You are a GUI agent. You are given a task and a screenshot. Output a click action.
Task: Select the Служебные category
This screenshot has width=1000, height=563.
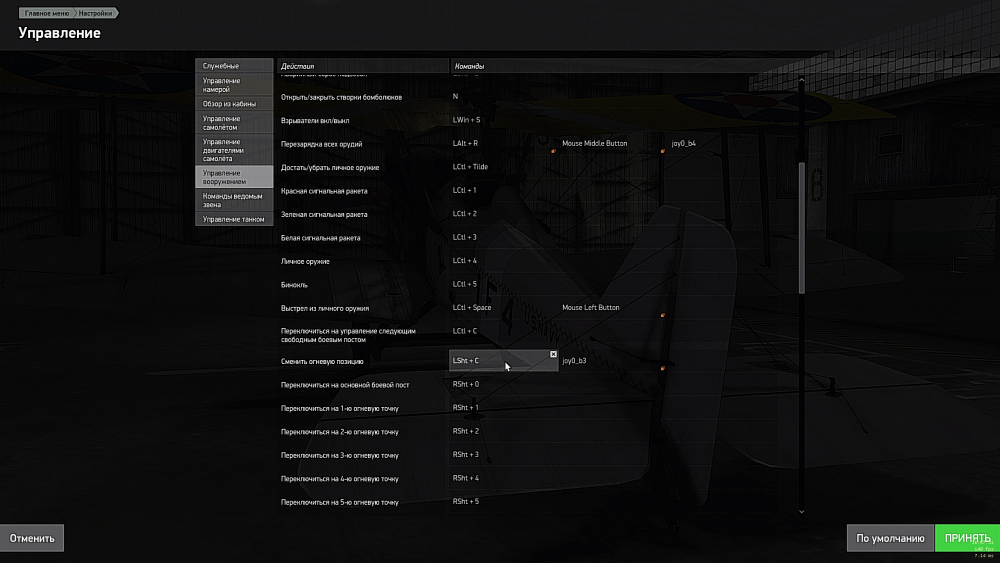pos(234,66)
